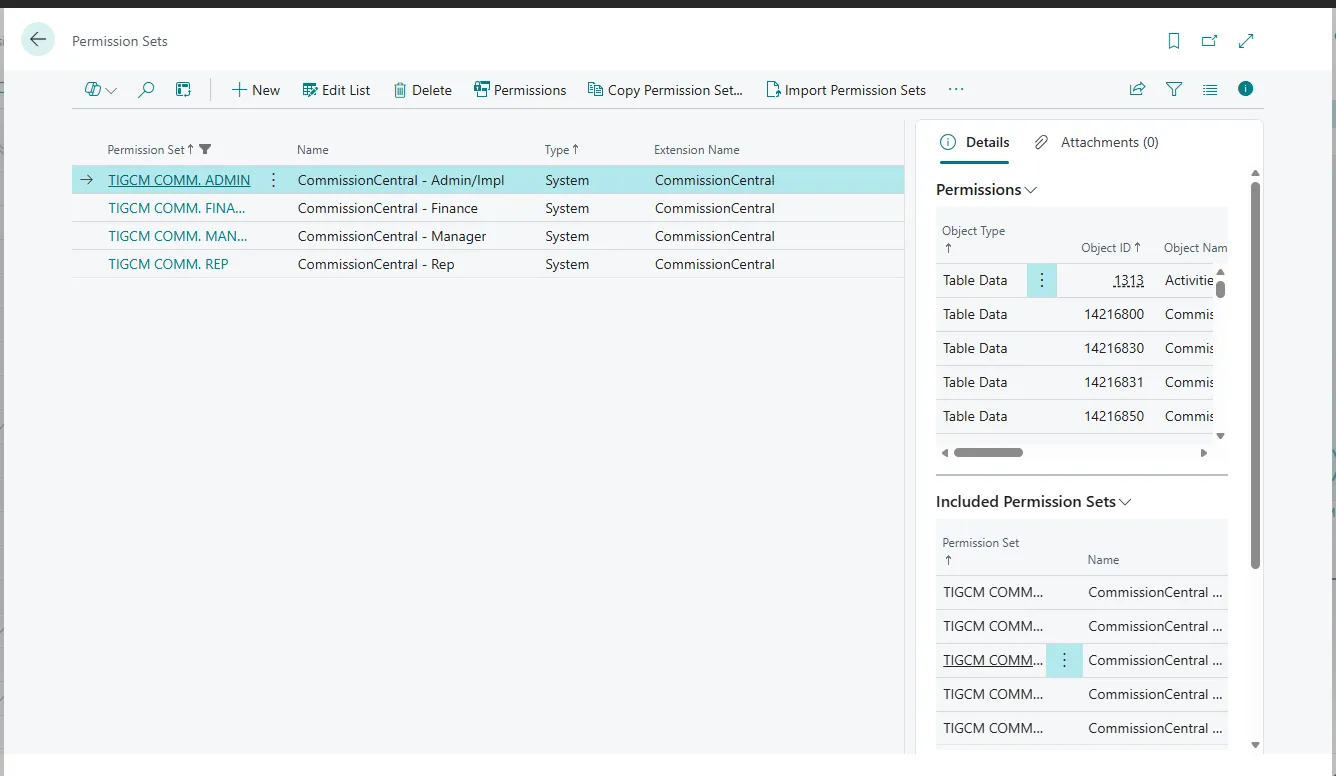The width and height of the screenshot is (1336, 776).
Task: Click the search magnifier icon in the toolbar
Action: (146, 90)
